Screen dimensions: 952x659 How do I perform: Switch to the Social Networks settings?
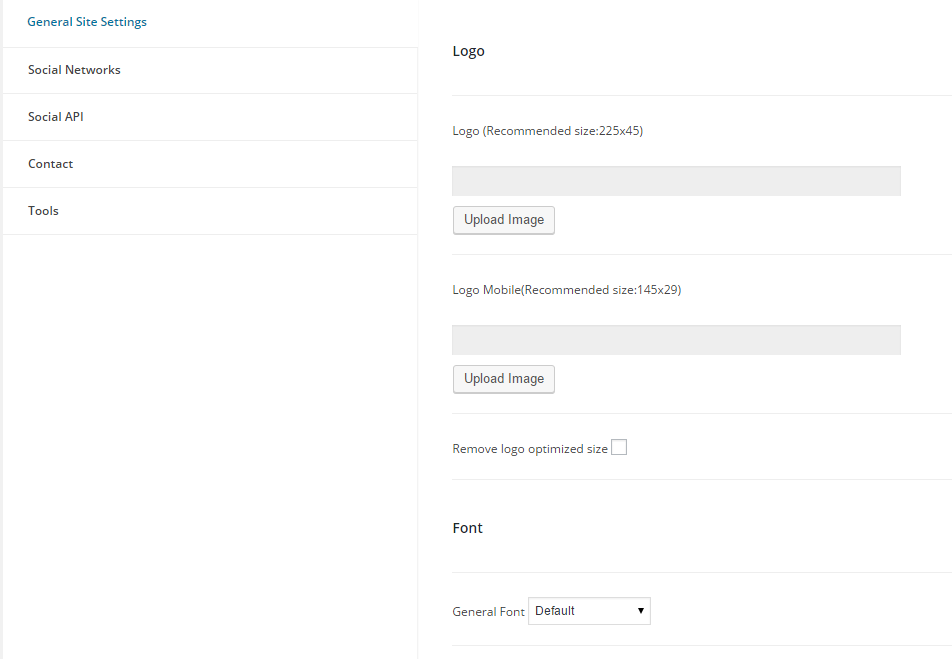pyautogui.click(x=74, y=70)
